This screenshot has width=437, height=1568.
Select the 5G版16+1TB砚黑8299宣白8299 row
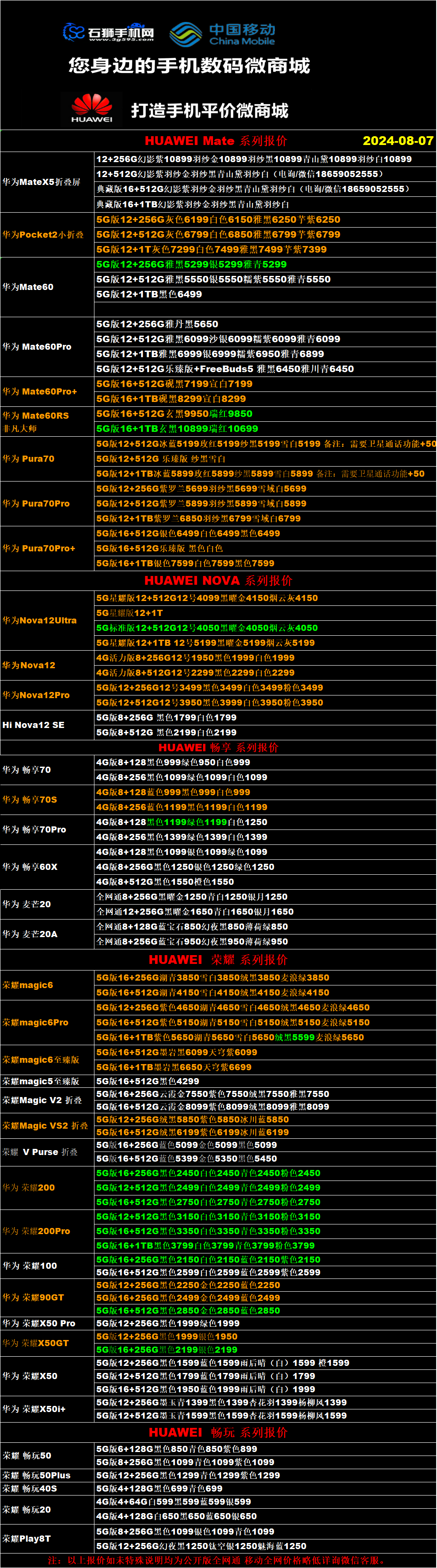pos(265,399)
